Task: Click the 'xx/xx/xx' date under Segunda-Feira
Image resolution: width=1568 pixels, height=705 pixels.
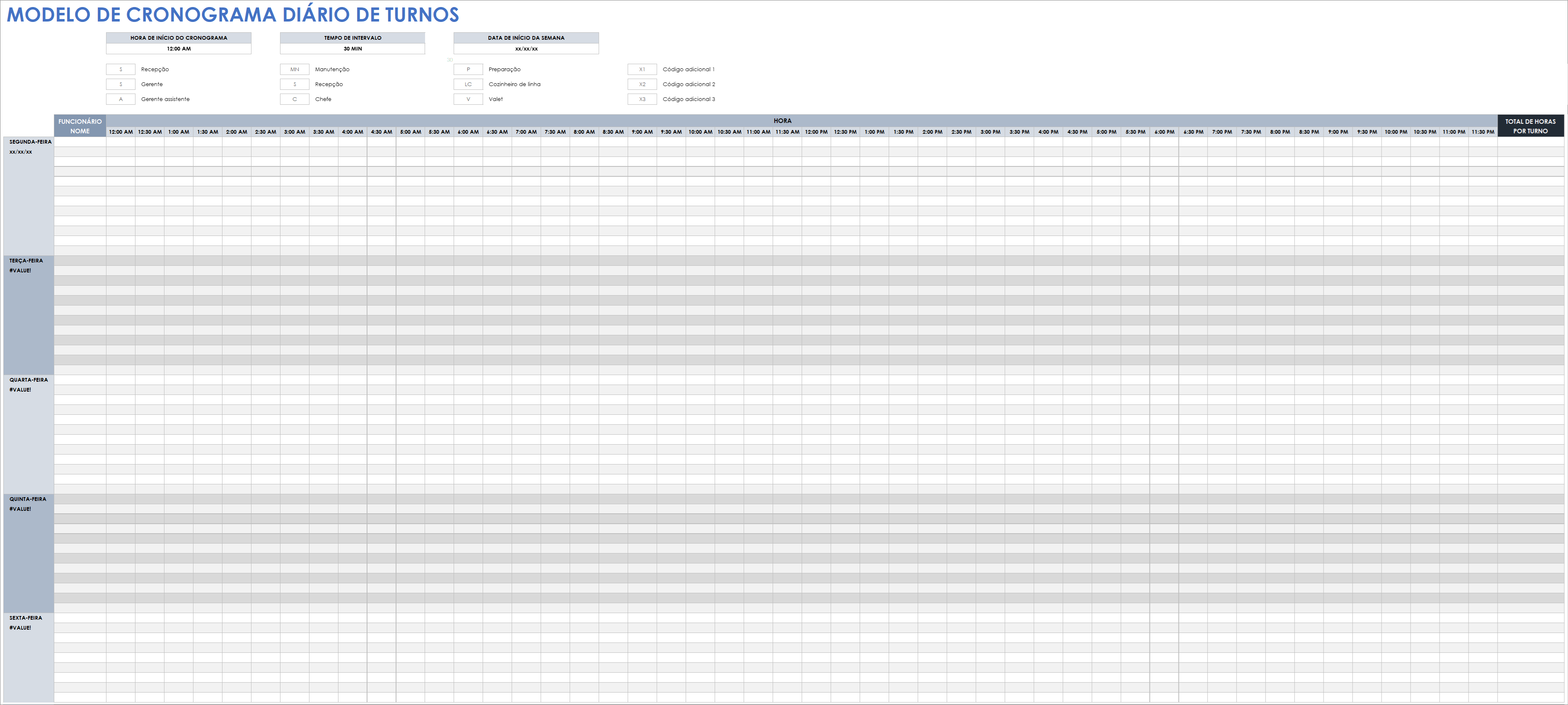Action: (x=21, y=152)
